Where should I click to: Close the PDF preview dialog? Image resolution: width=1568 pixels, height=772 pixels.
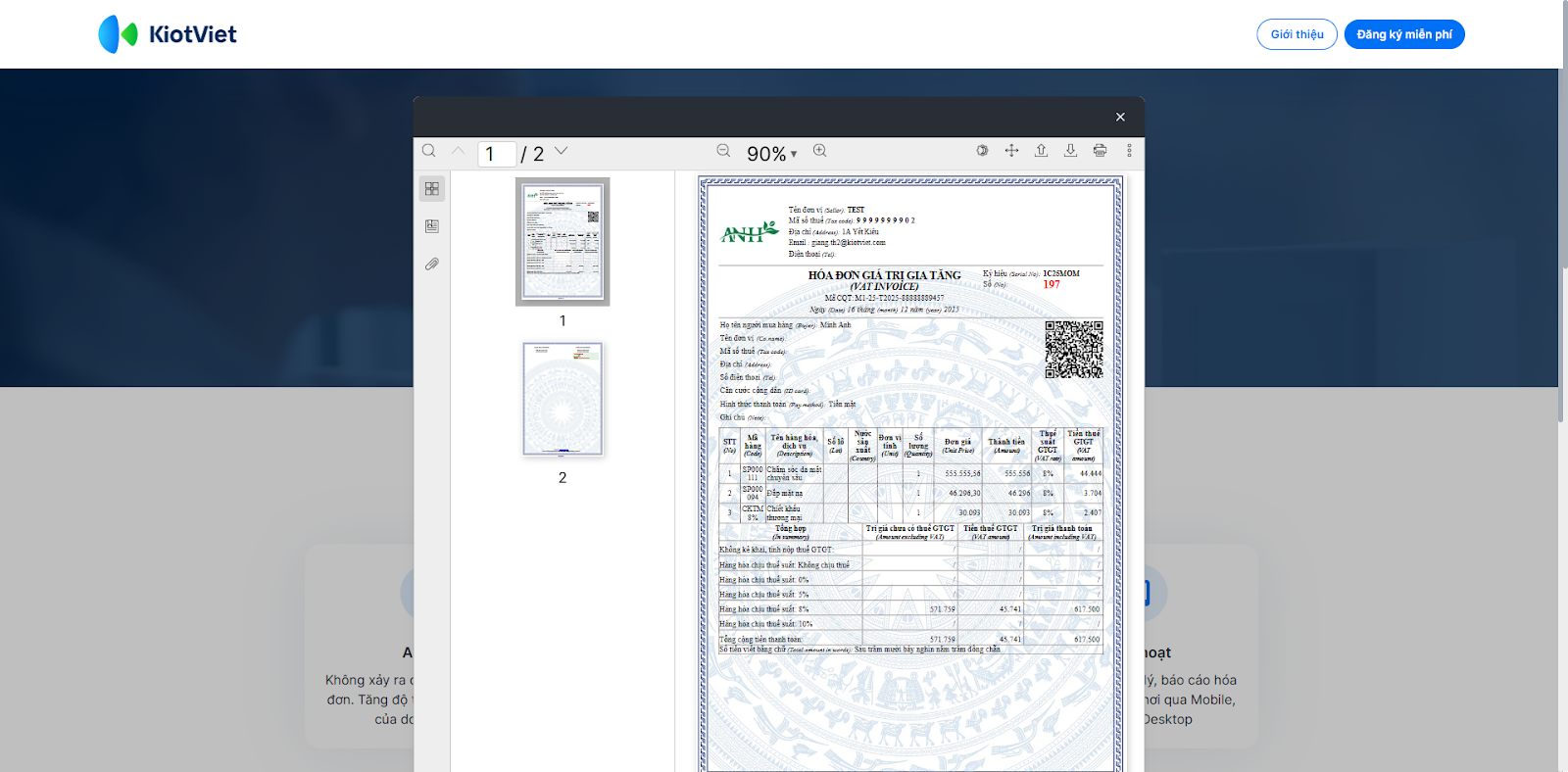pos(1120,117)
